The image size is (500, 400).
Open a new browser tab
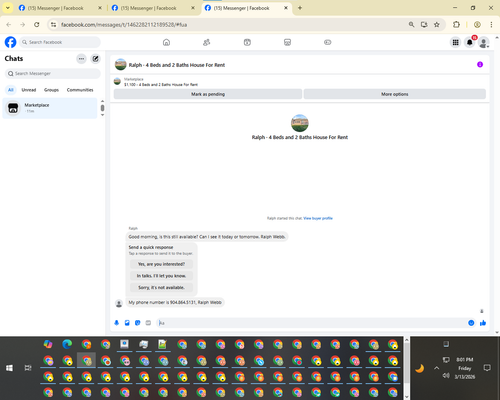pos(300,8)
